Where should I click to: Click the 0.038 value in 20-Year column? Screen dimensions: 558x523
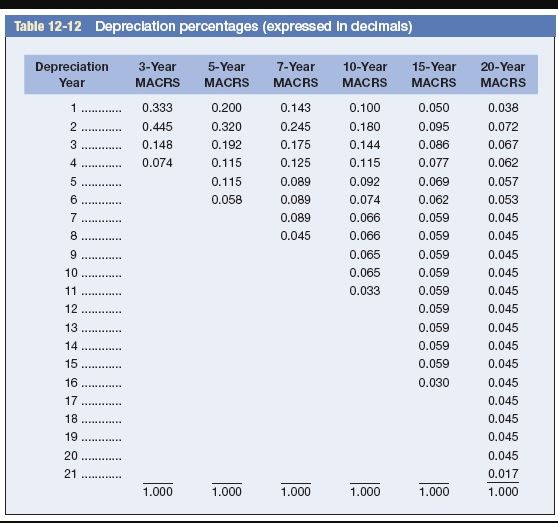coord(503,108)
